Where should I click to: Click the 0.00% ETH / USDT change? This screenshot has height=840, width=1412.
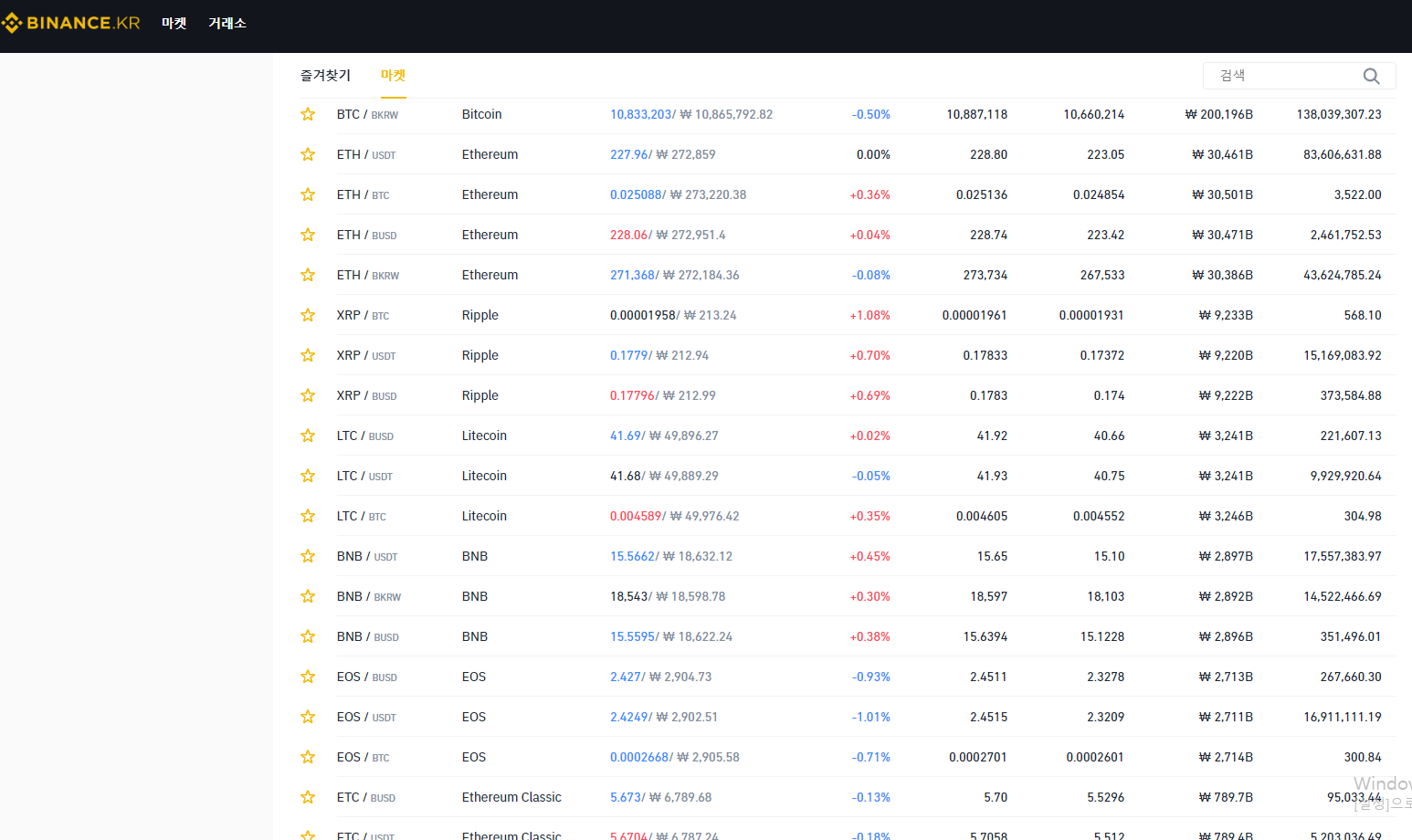coord(873,154)
